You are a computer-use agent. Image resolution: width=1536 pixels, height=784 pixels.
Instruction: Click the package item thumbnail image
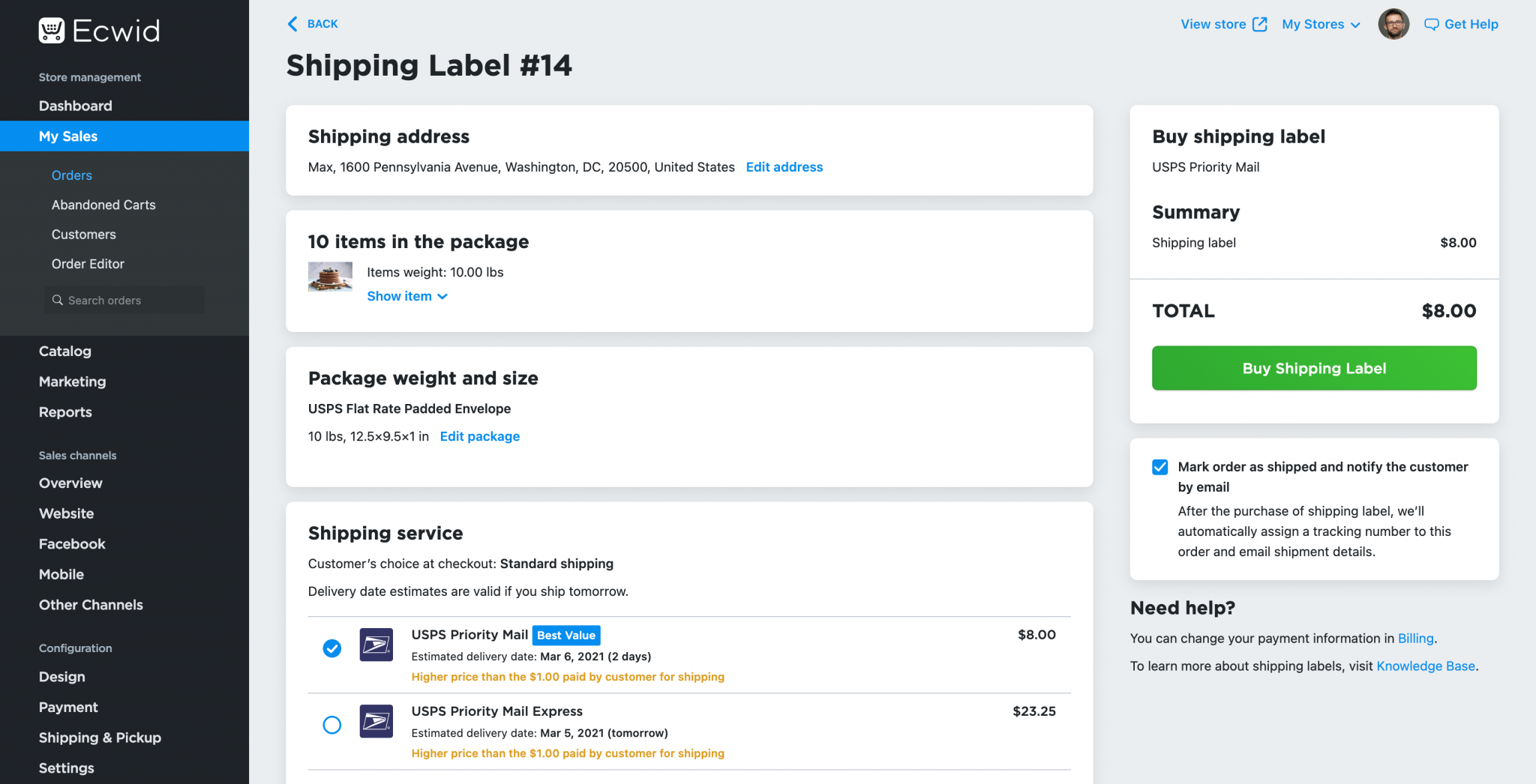(330, 277)
